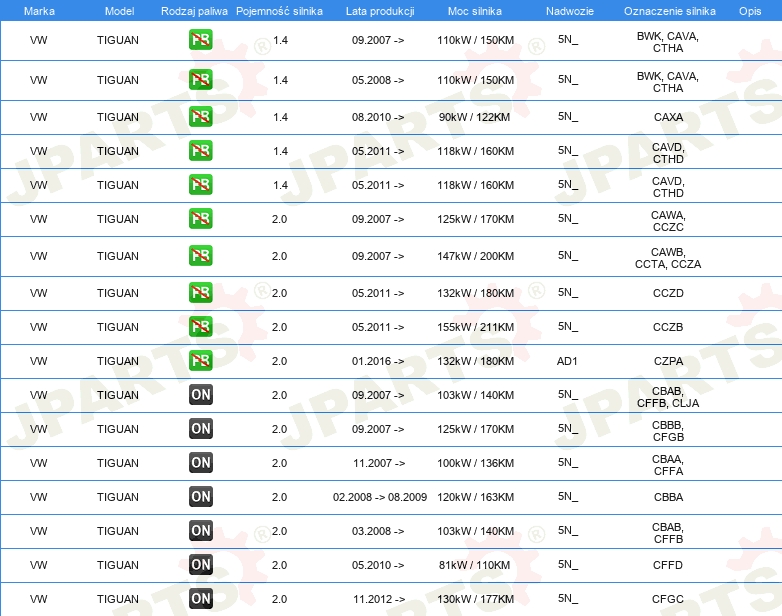Click the Model column header

pos(119,11)
